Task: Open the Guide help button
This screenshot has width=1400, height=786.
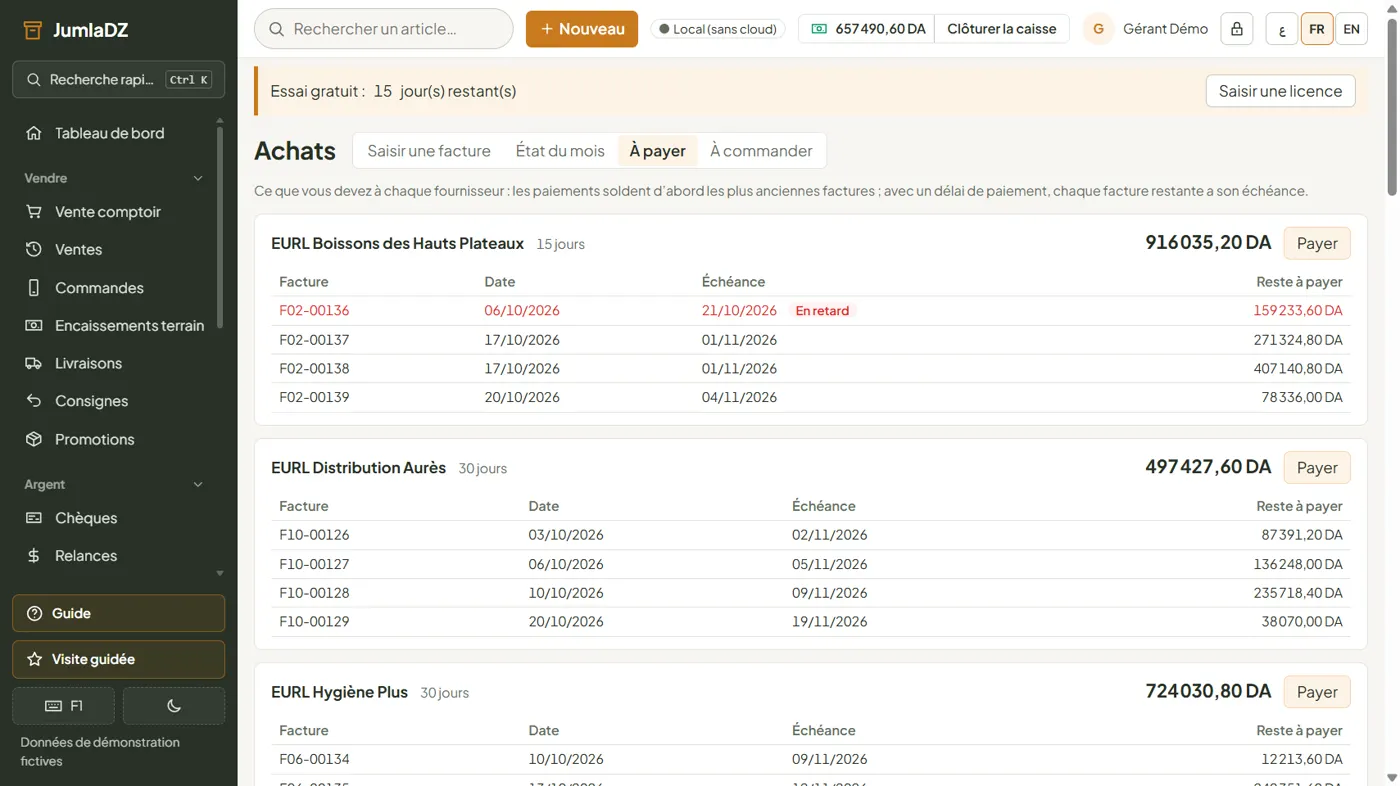Action: 118,614
